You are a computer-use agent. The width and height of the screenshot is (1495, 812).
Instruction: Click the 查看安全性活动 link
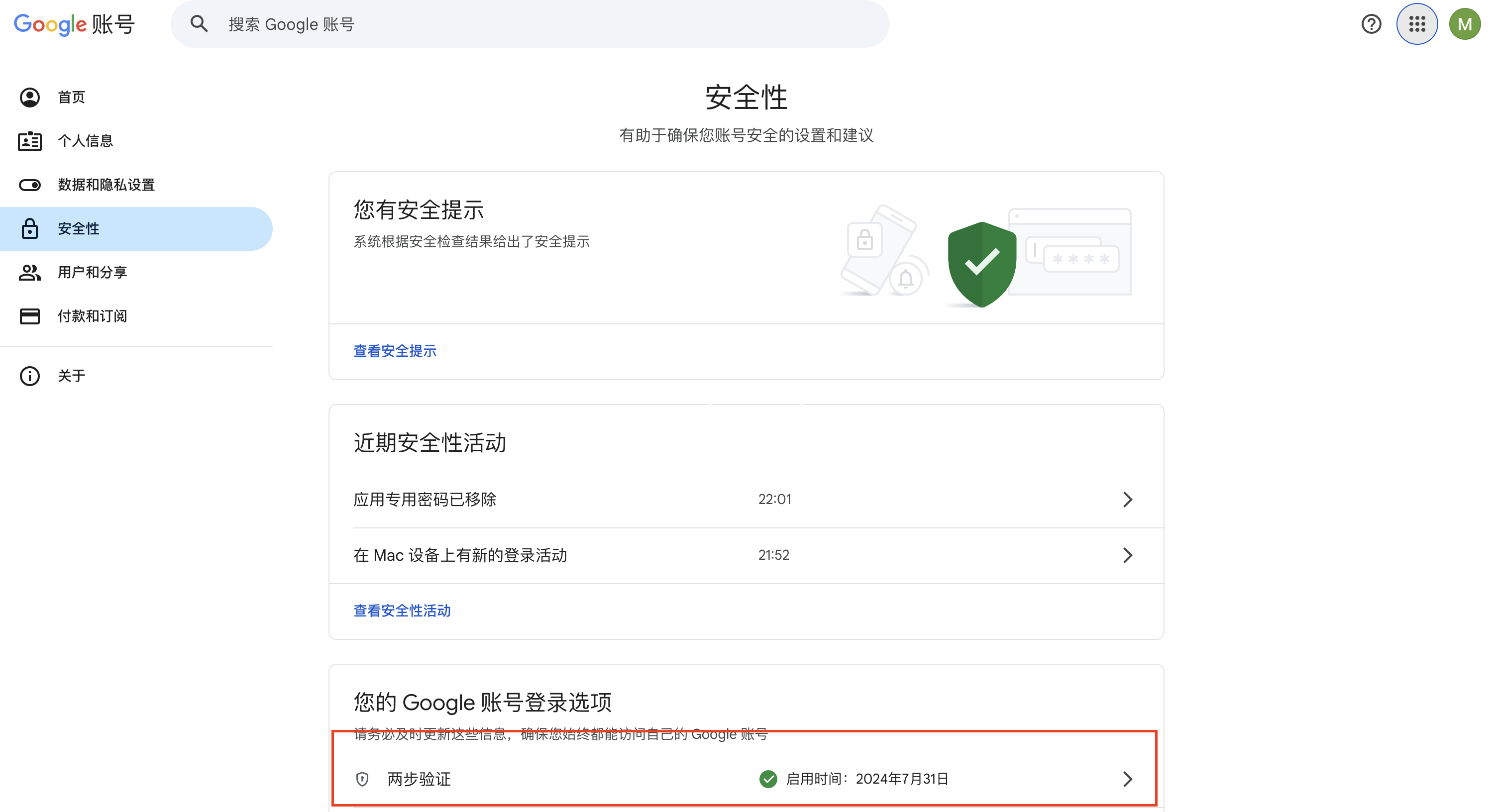click(x=402, y=610)
